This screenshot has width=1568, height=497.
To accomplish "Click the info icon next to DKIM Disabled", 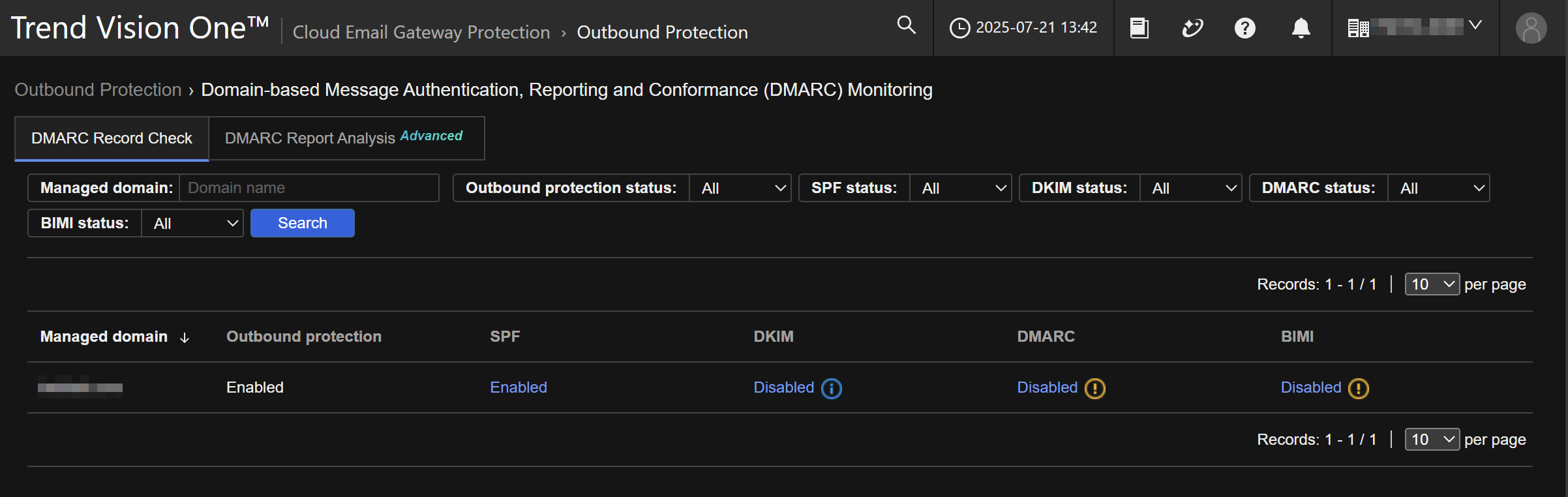I will click(832, 389).
